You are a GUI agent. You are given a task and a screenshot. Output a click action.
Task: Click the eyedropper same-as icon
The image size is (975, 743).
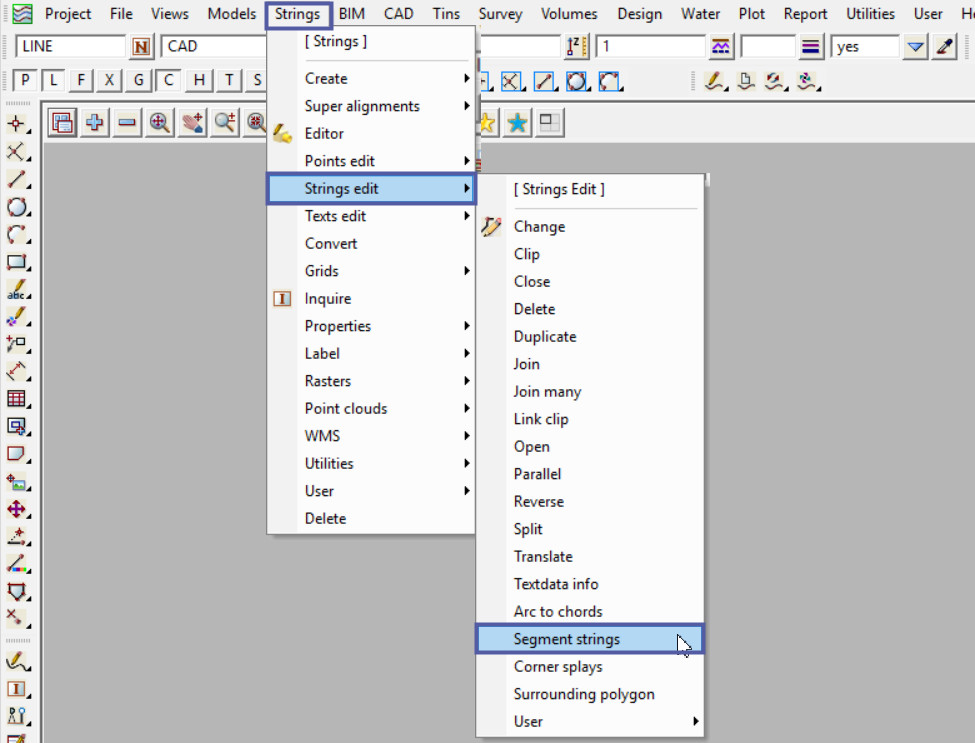pos(945,47)
